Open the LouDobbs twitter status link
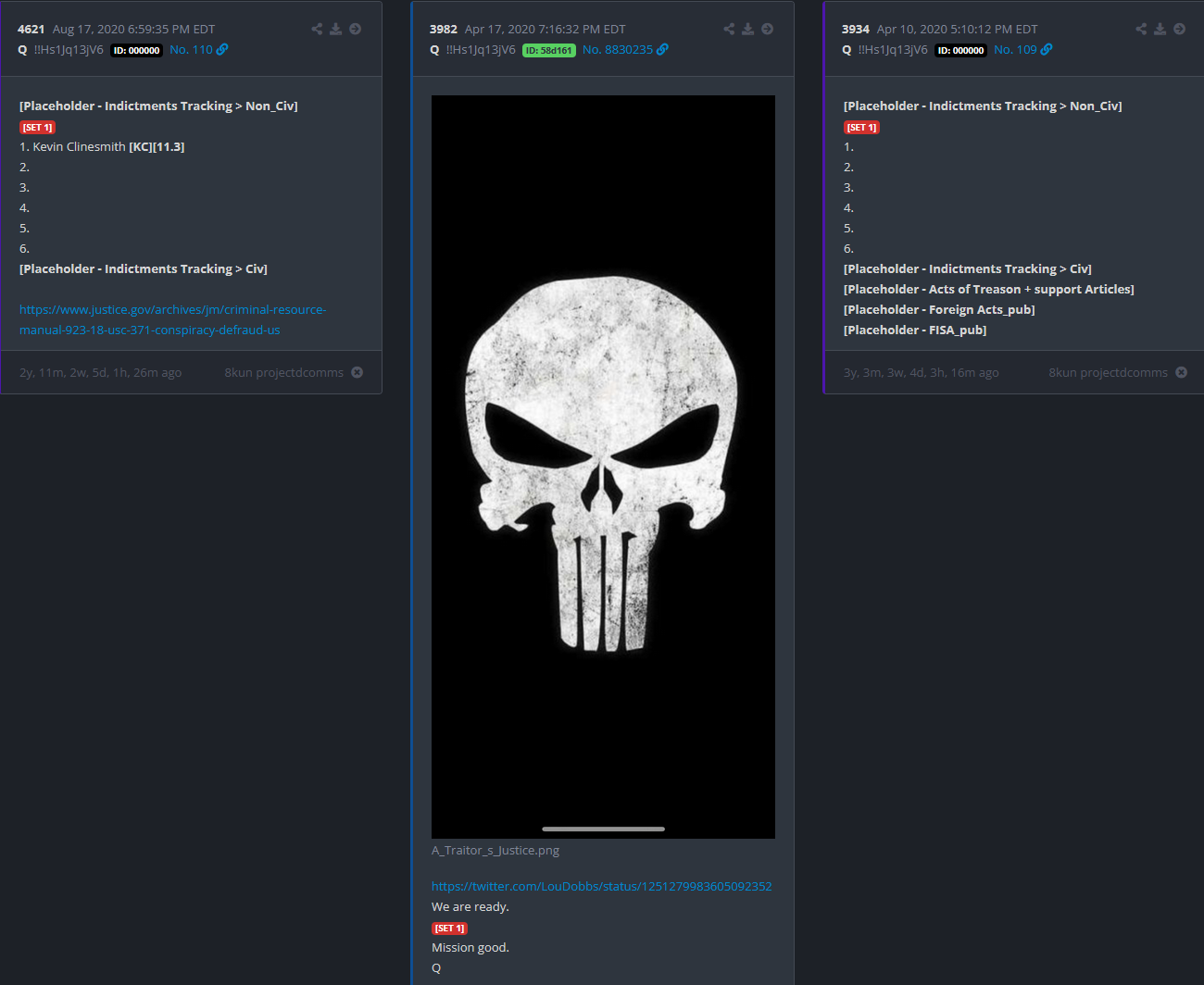1204x985 pixels. (602, 886)
